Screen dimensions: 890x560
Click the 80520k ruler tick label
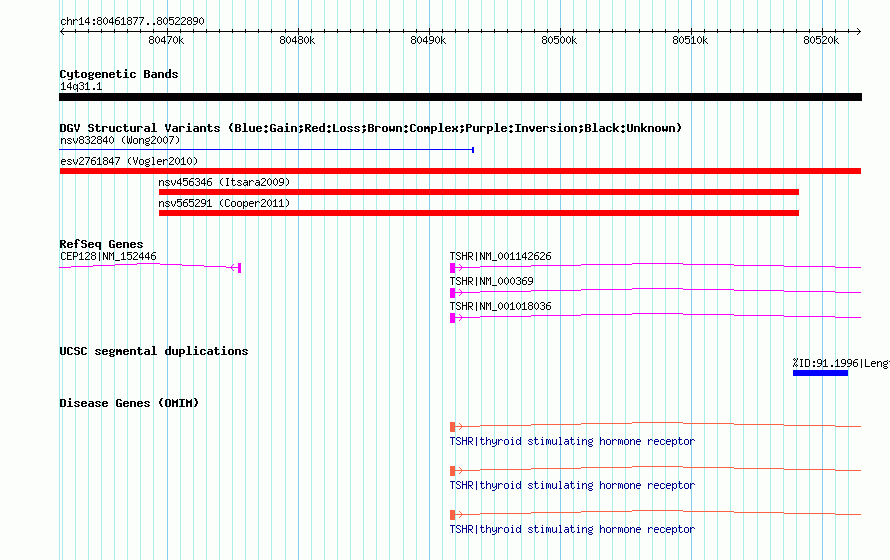pos(821,40)
